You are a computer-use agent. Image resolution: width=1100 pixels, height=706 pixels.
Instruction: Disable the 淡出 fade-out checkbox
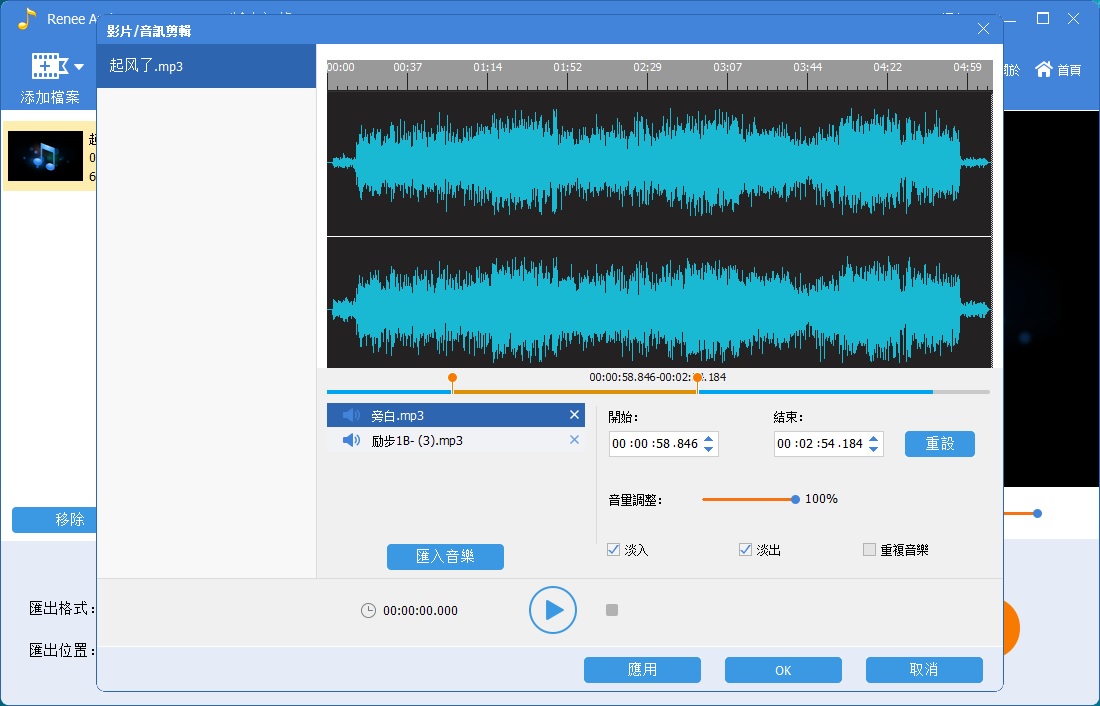[x=745, y=550]
